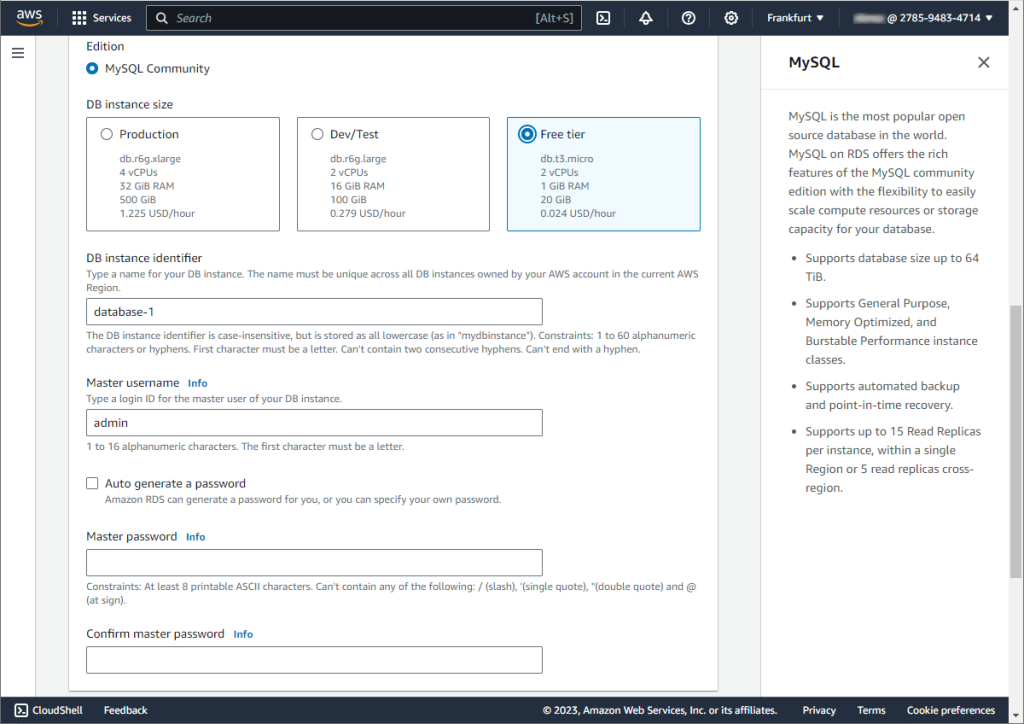Select MySQL Community edition radio
The height and width of the screenshot is (724, 1024).
(92, 69)
